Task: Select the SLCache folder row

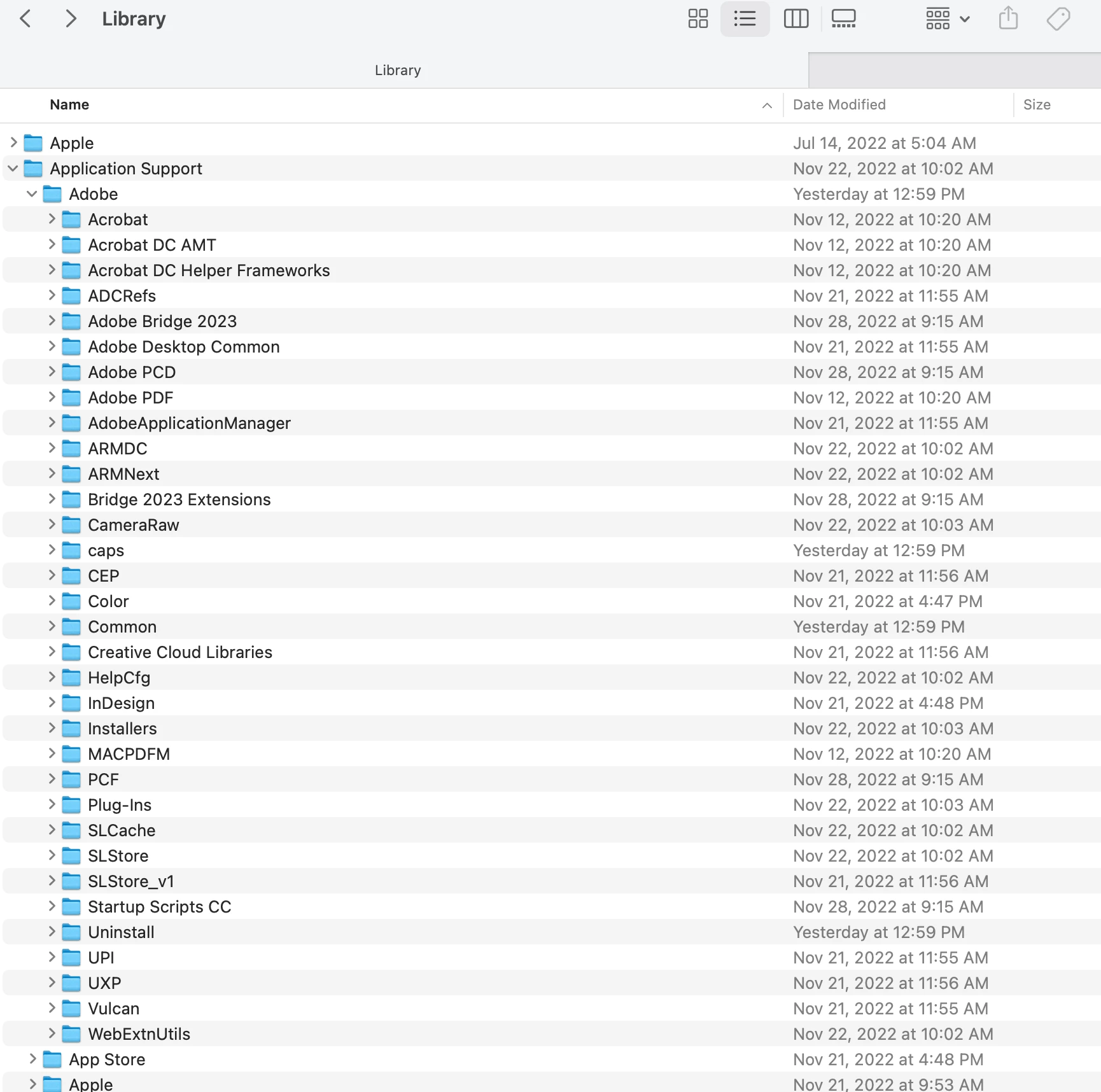Action: coord(552,830)
